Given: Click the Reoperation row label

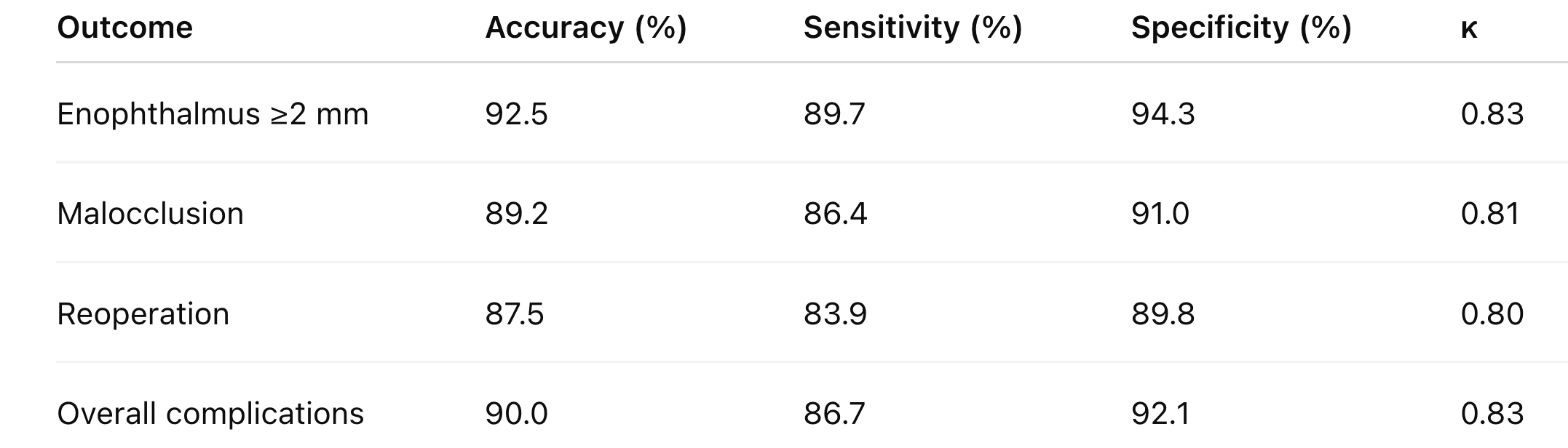Looking at the screenshot, I should click(143, 314).
